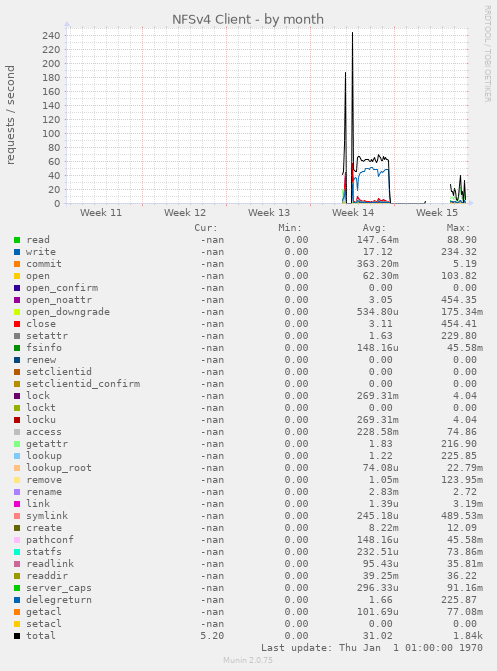
Task: Click the renew legend label
Action: (41, 360)
